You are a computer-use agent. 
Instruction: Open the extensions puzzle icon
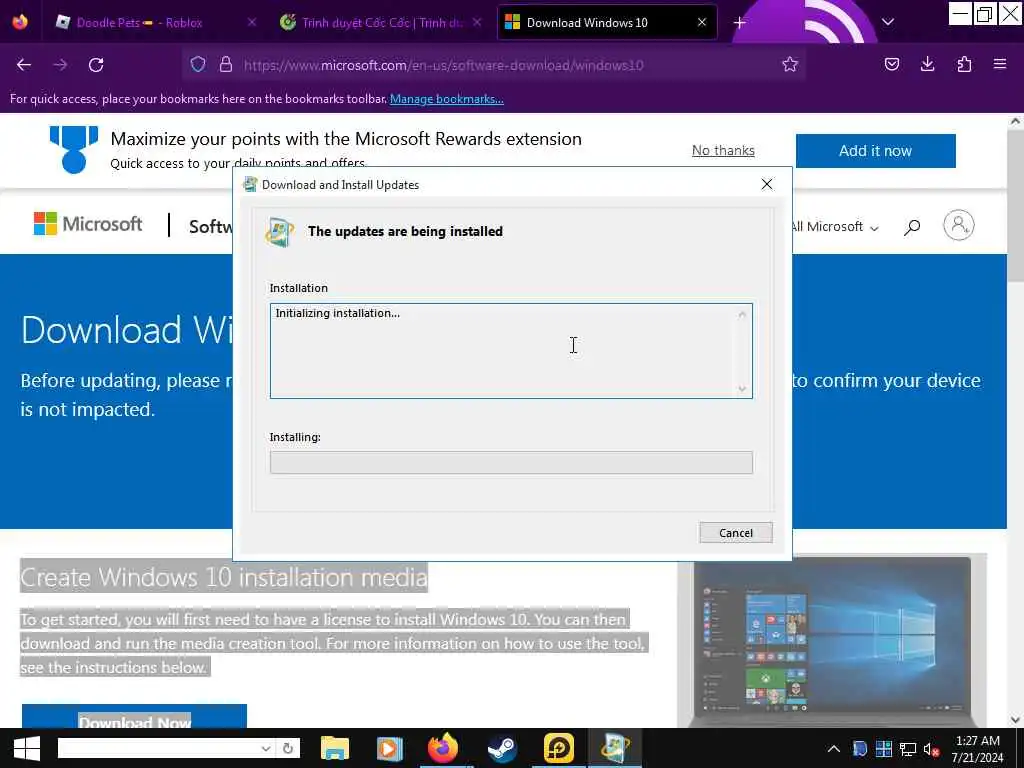pyautogui.click(x=964, y=64)
